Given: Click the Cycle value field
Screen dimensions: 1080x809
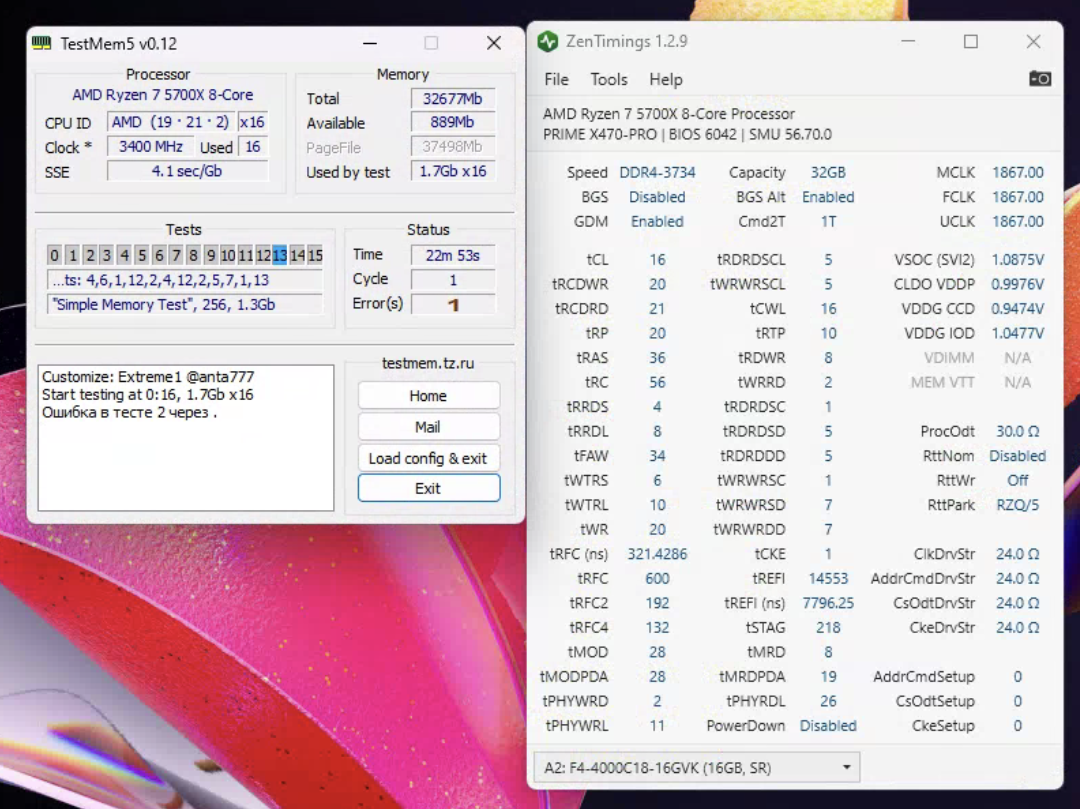Looking at the screenshot, I should pos(453,280).
